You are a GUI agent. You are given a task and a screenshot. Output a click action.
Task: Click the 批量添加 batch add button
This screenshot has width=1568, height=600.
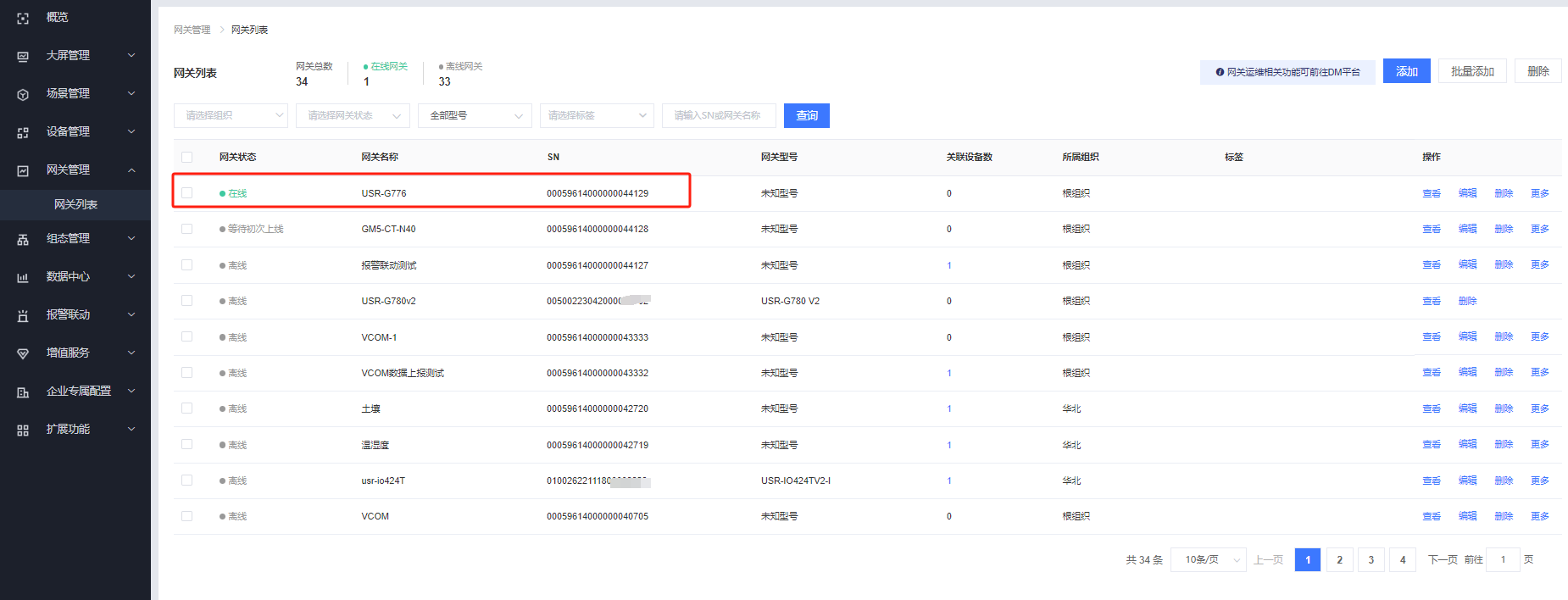(x=1472, y=71)
